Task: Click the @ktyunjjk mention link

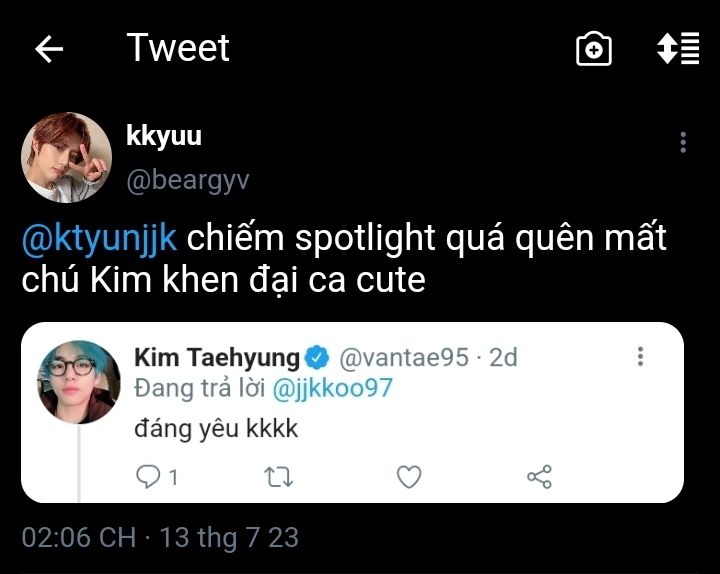Action: [100, 238]
